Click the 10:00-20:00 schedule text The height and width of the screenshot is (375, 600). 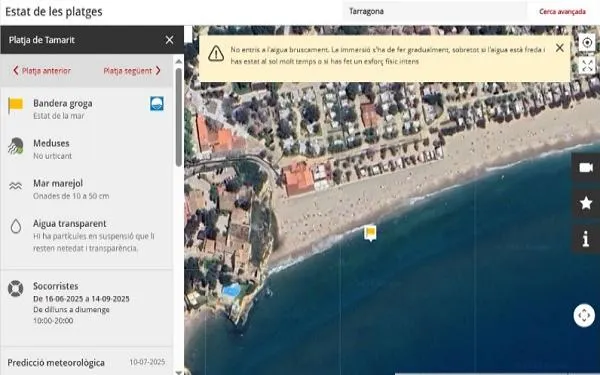tap(53, 321)
